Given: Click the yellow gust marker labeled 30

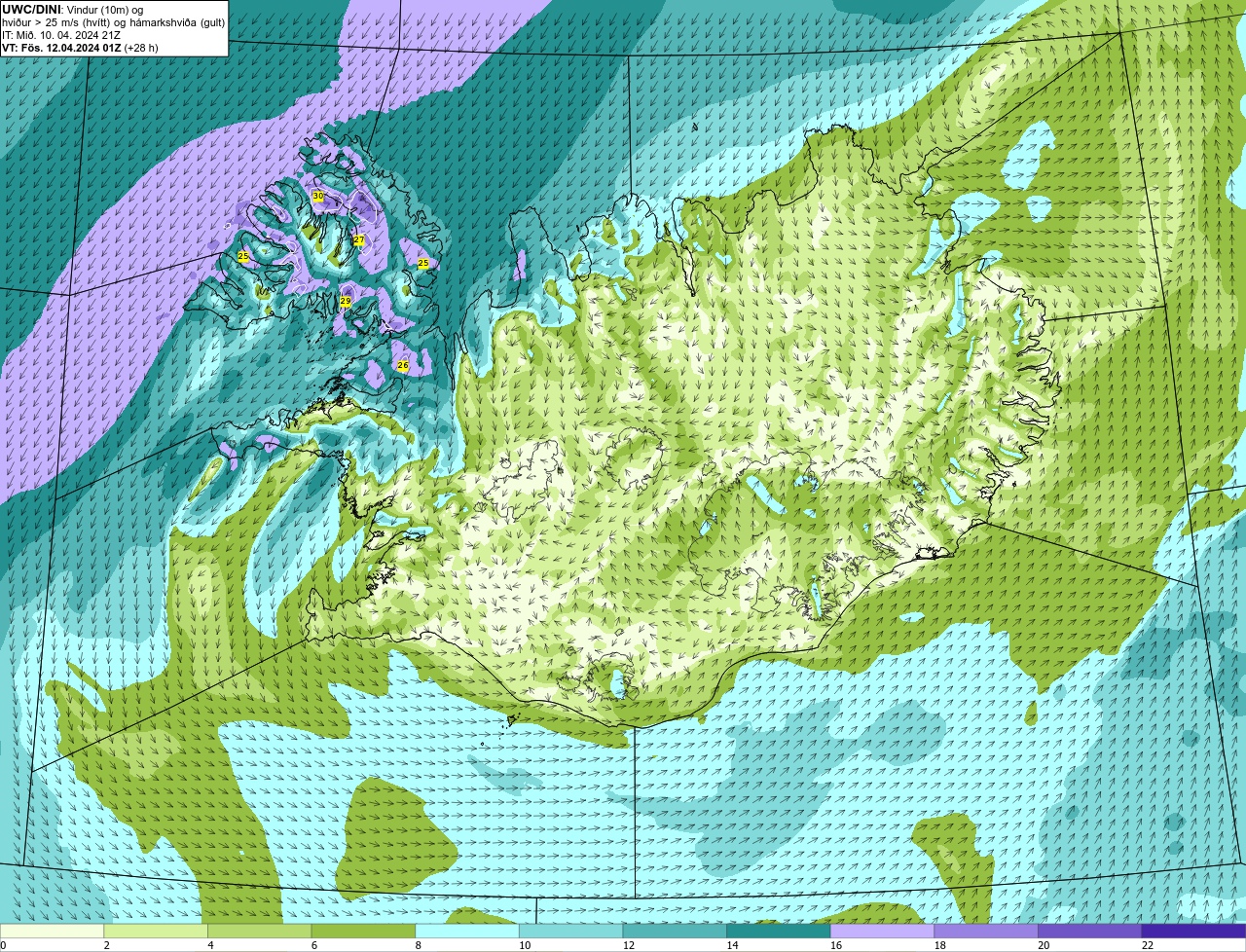Looking at the screenshot, I should pyautogui.click(x=317, y=197).
